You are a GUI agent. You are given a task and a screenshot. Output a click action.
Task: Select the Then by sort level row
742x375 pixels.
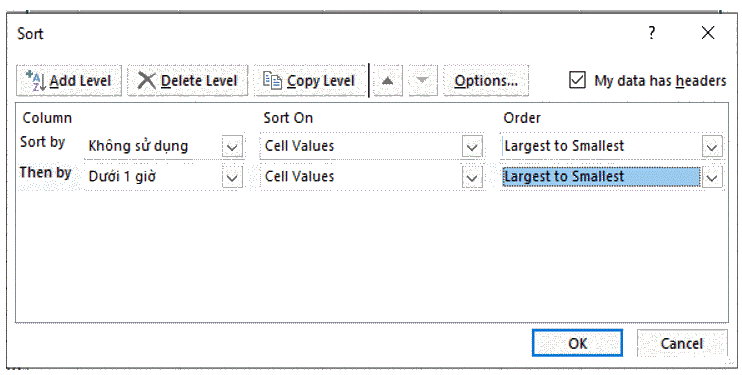pyautogui.click(x=46, y=173)
